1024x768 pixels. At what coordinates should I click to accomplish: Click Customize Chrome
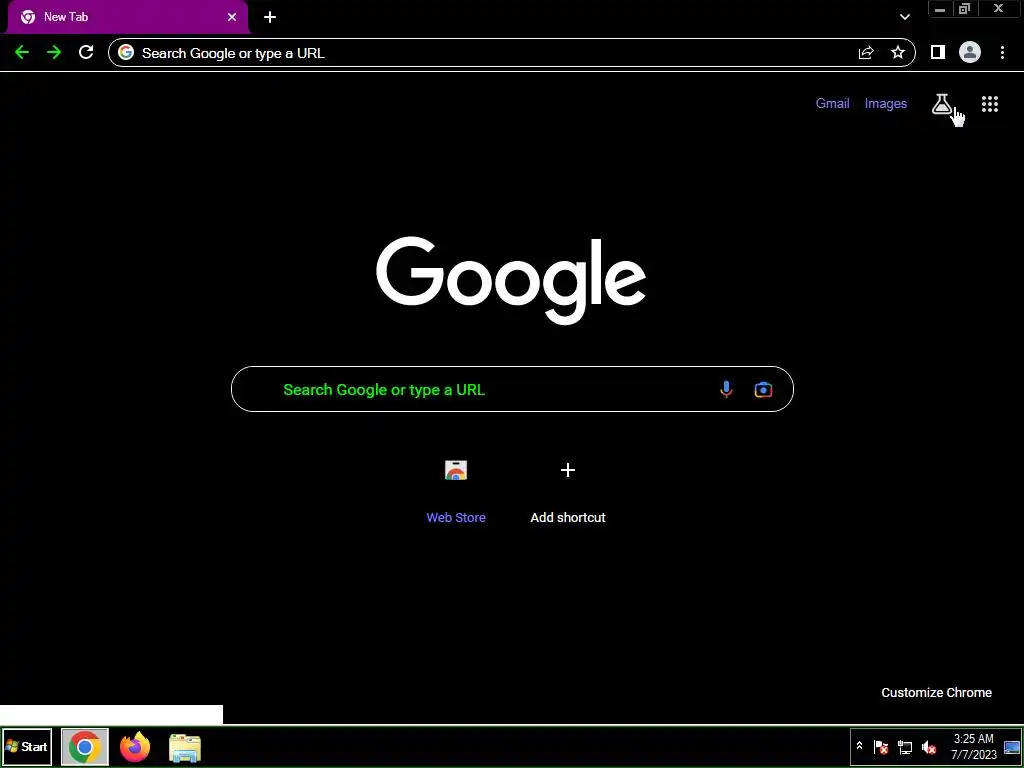[x=936, y=692]
